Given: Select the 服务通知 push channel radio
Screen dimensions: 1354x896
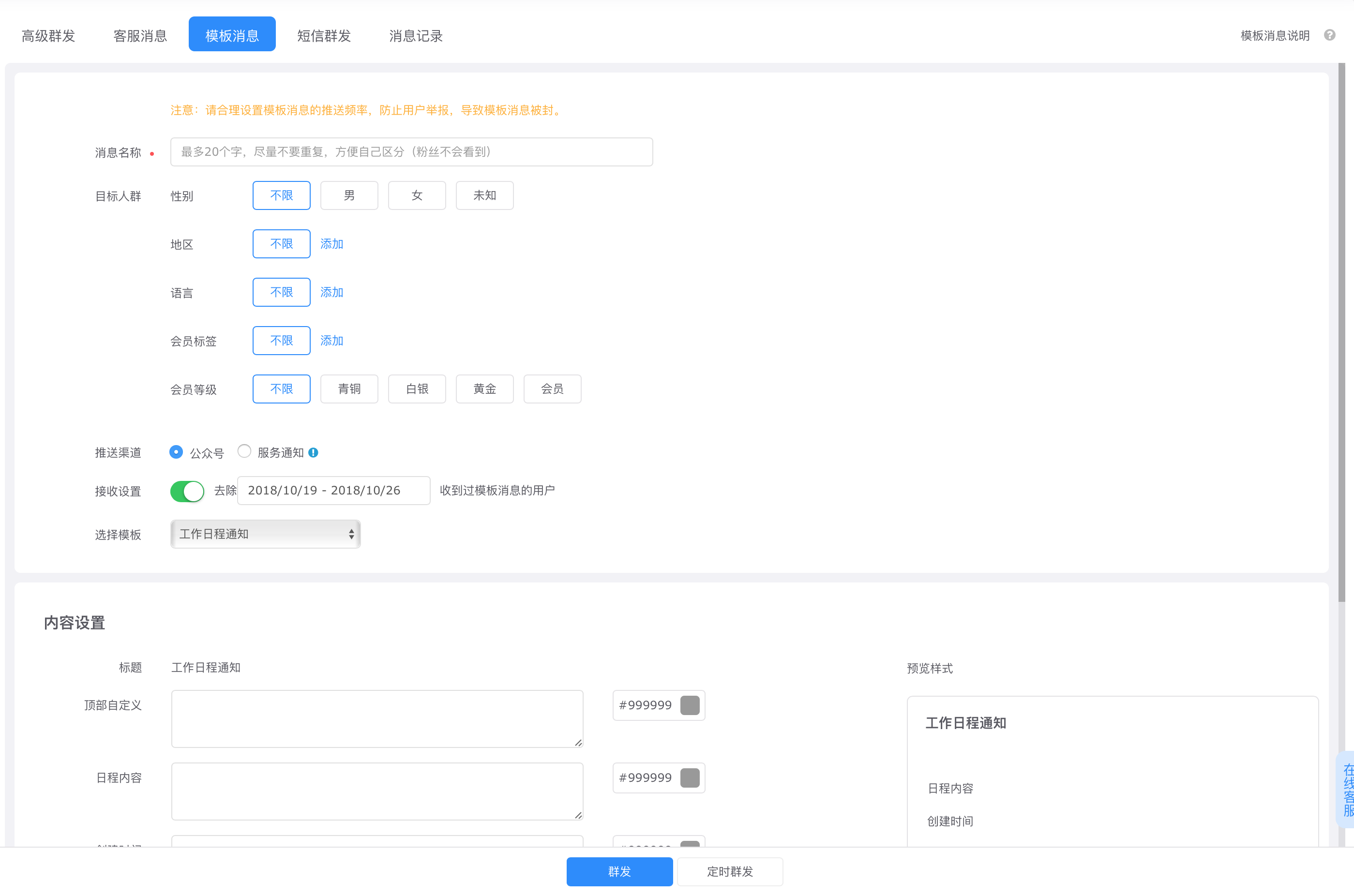Looking at the screenshot, I should pos(244,451).
